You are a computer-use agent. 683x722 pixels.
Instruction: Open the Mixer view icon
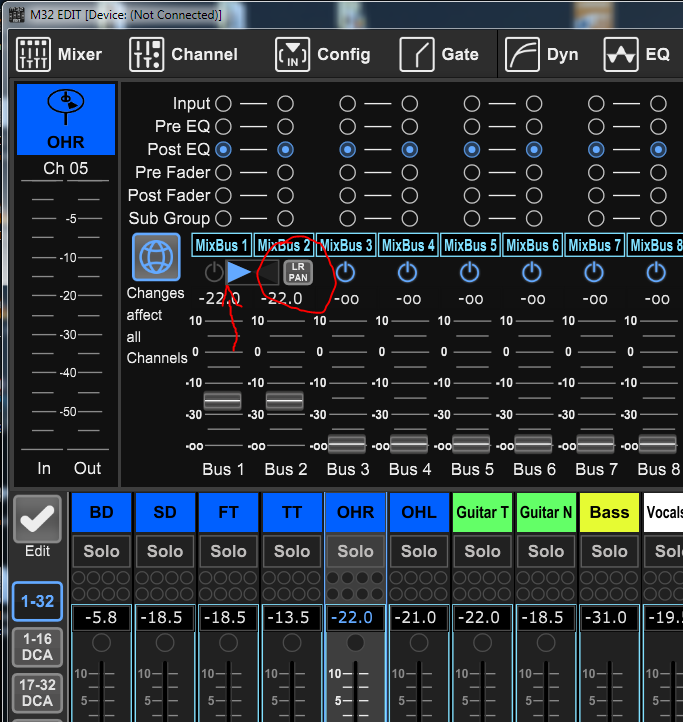[33, 54]
